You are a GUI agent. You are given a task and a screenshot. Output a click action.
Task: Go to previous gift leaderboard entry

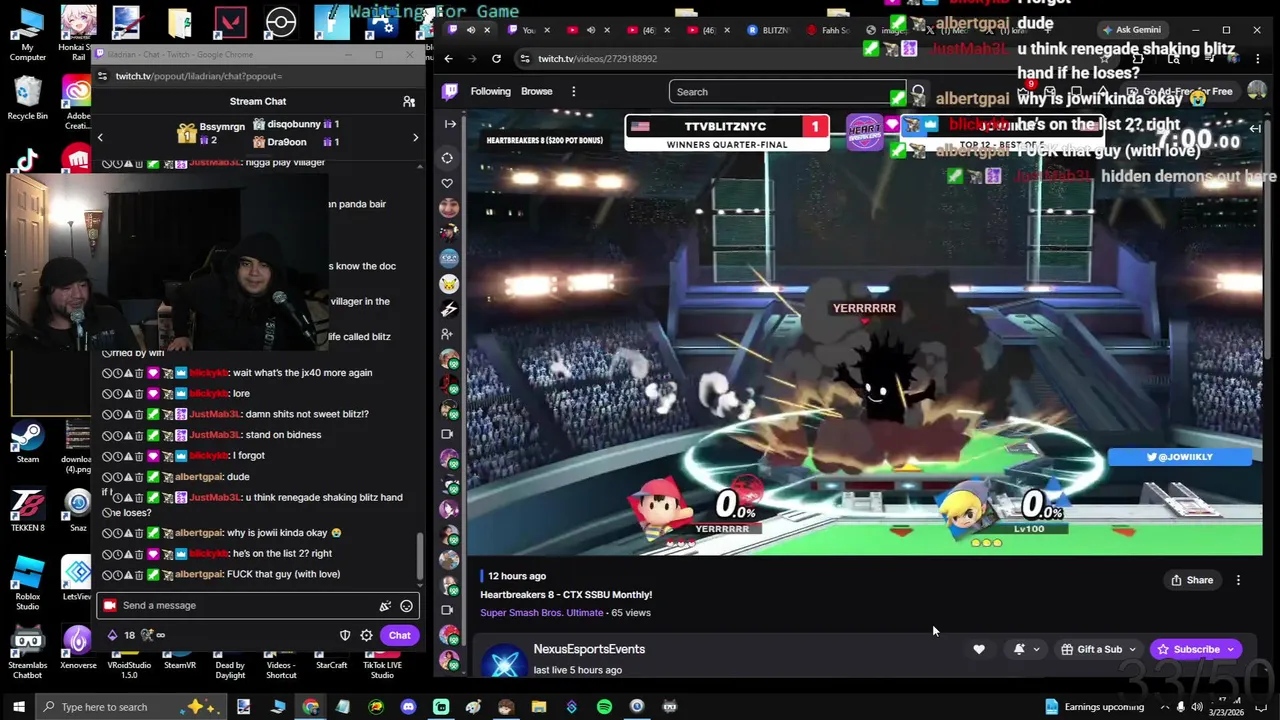(x=100, y=137)
